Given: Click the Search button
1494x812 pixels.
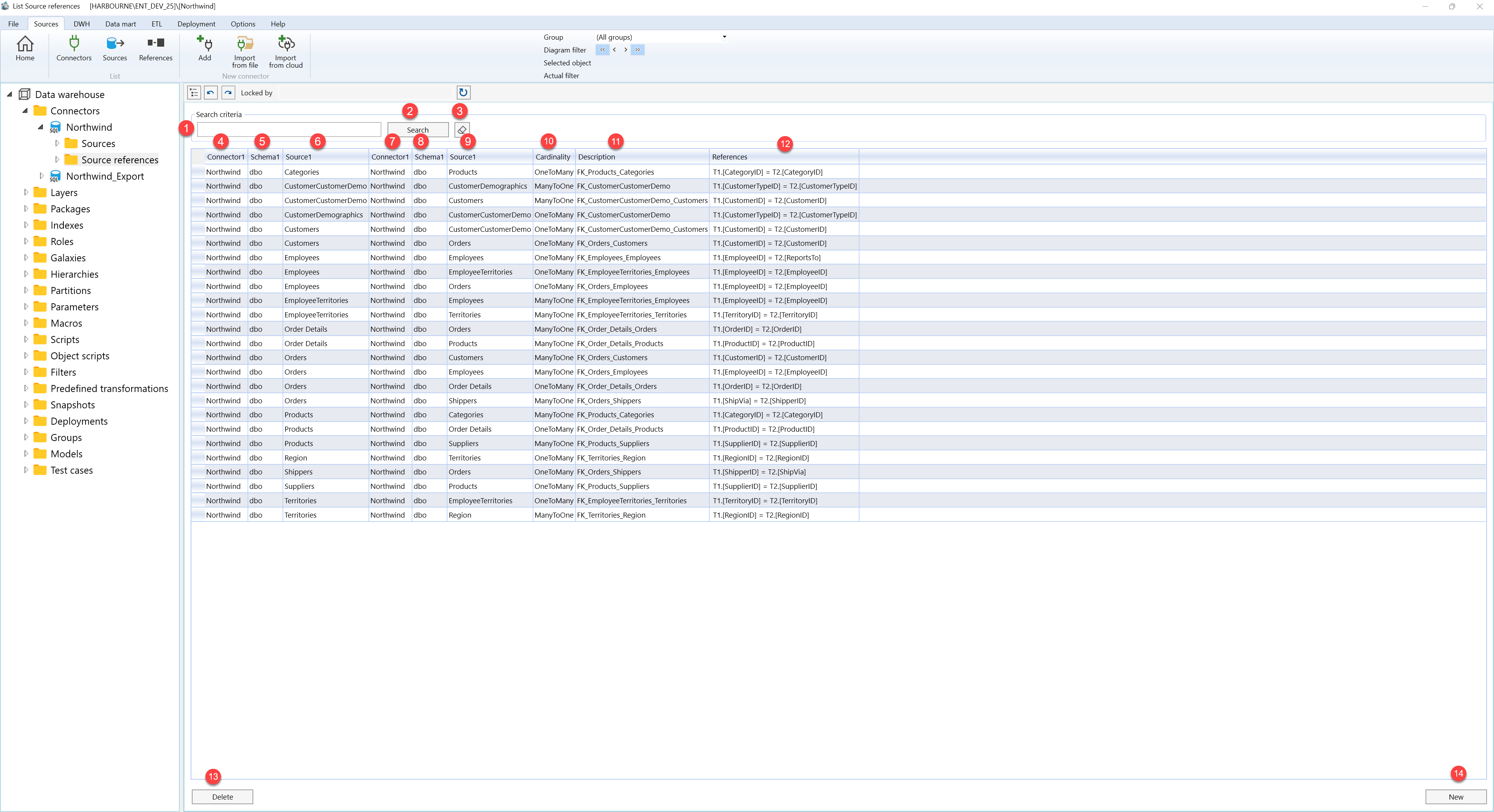Looking at the screenshot, I should 417,130.
